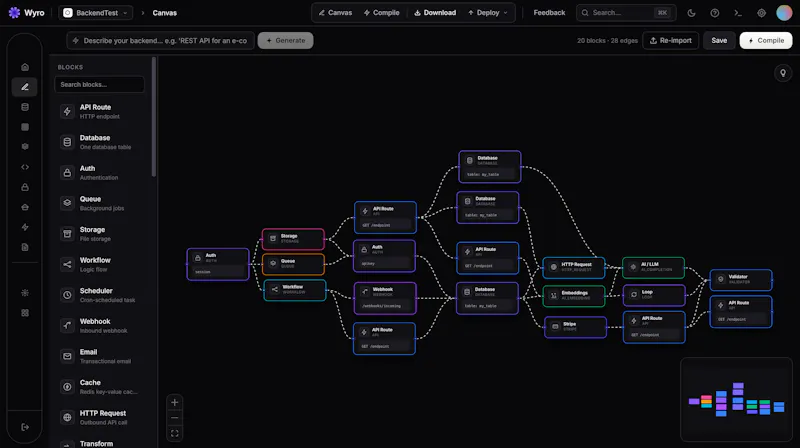Select the Storage node on canvas
Image resolution: width=800 pixels, height=448 pixels.
click(293, 239)
